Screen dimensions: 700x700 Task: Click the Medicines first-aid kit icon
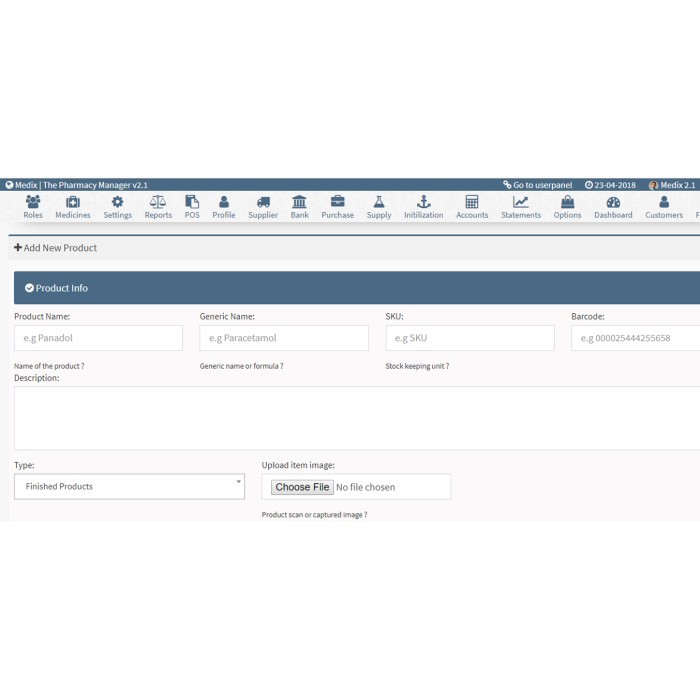click(x=73, y=202)
